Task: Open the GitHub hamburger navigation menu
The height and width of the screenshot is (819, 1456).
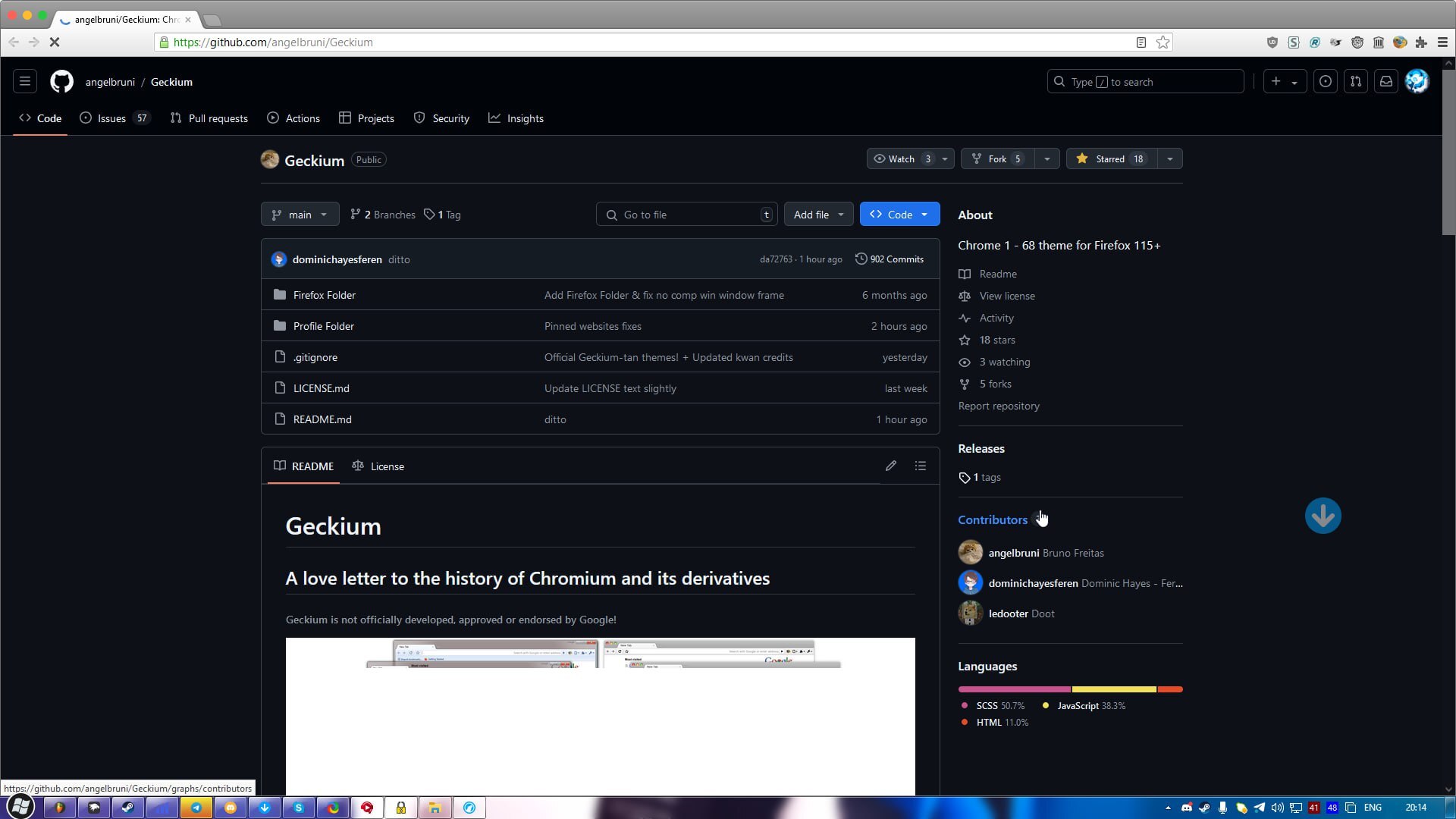Action: click(24, 81)
